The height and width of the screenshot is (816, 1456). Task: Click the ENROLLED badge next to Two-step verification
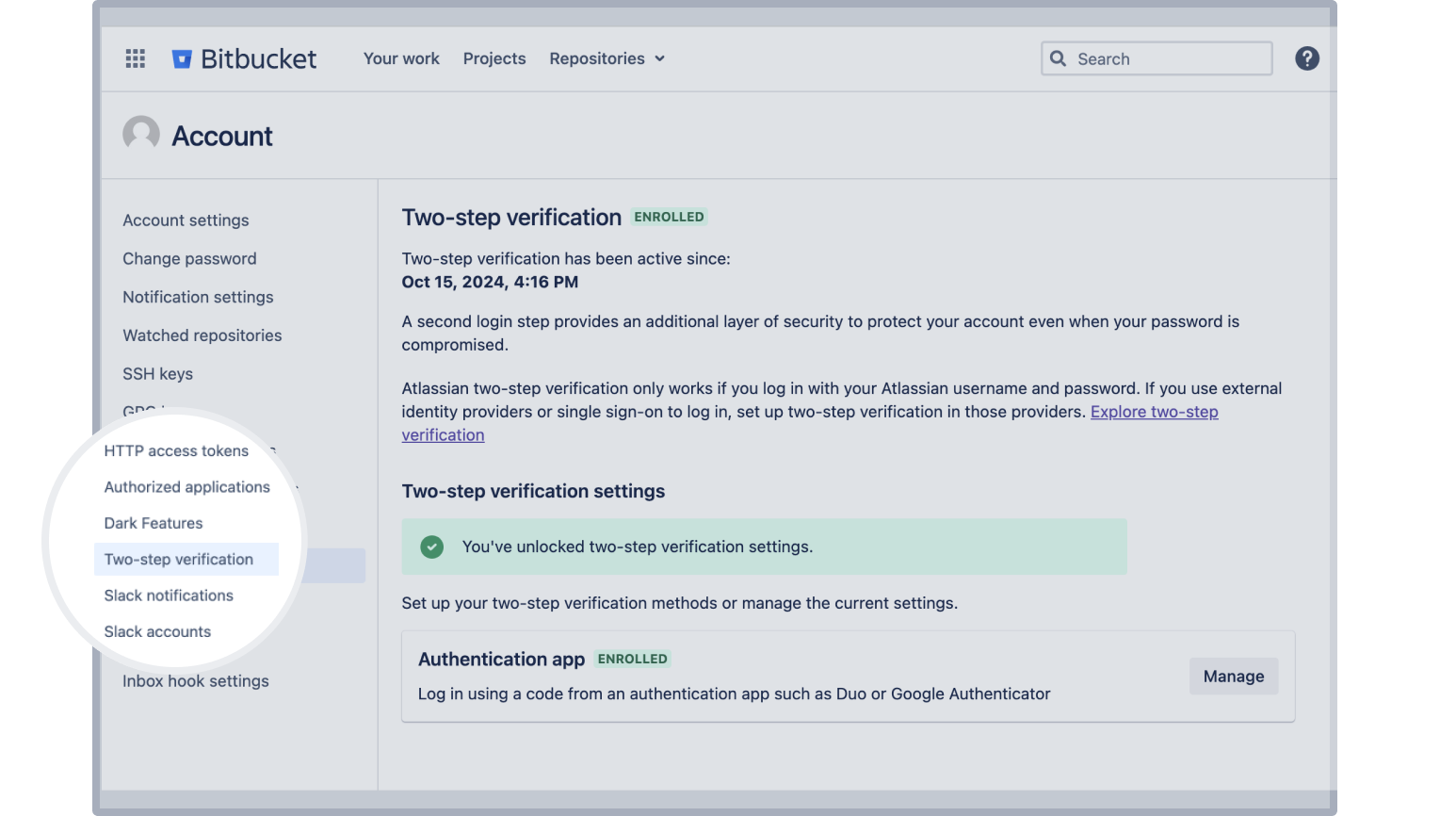tap(669, 217)
